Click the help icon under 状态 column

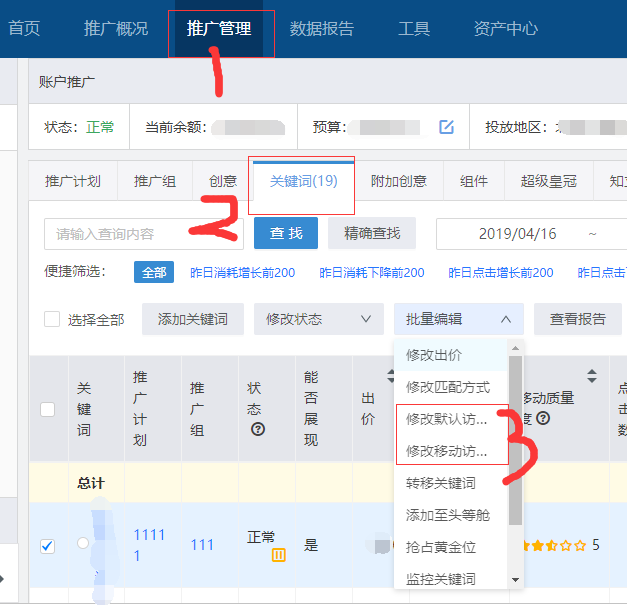tap(258, 429)
